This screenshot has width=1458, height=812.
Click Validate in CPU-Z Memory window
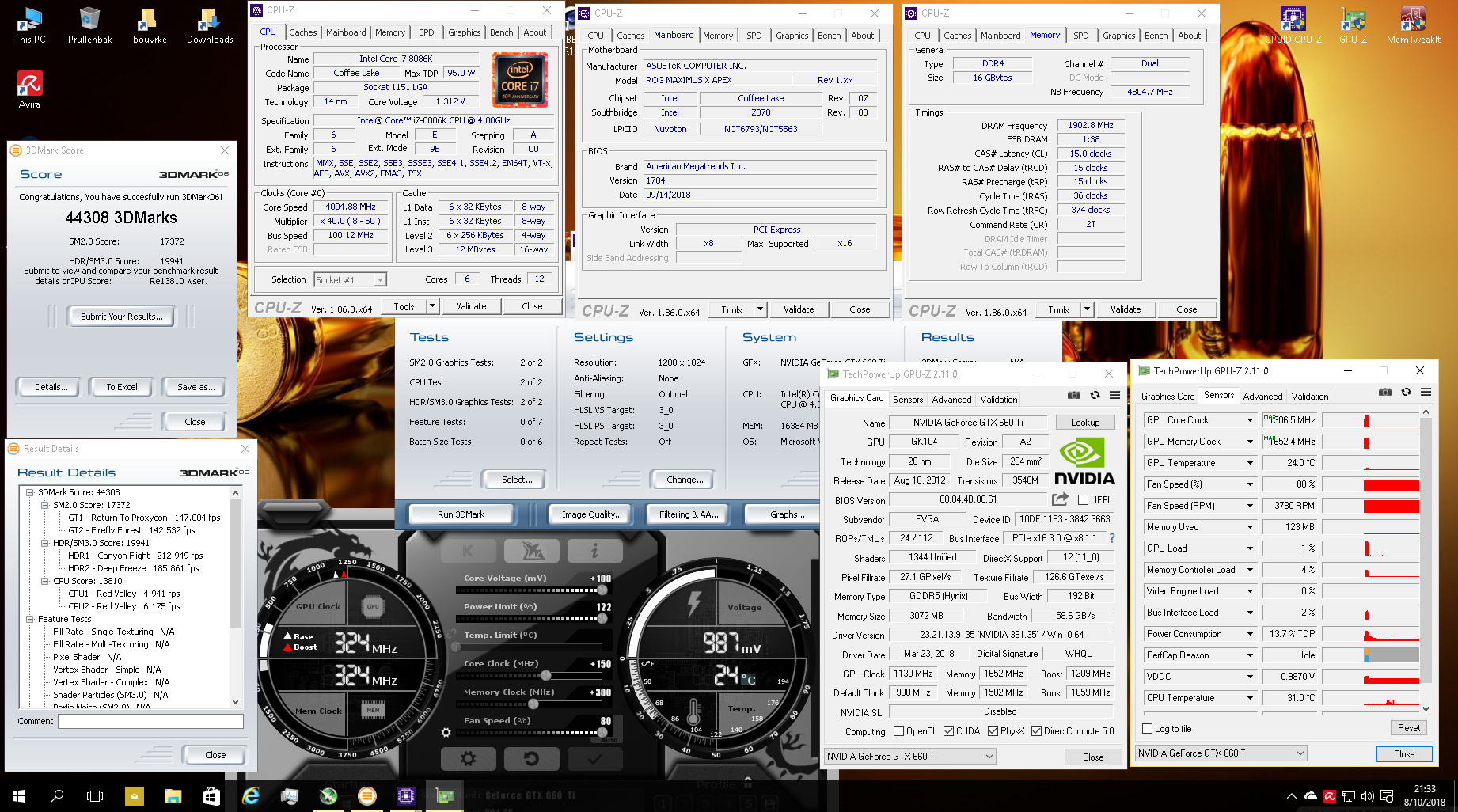point(1126,309)
